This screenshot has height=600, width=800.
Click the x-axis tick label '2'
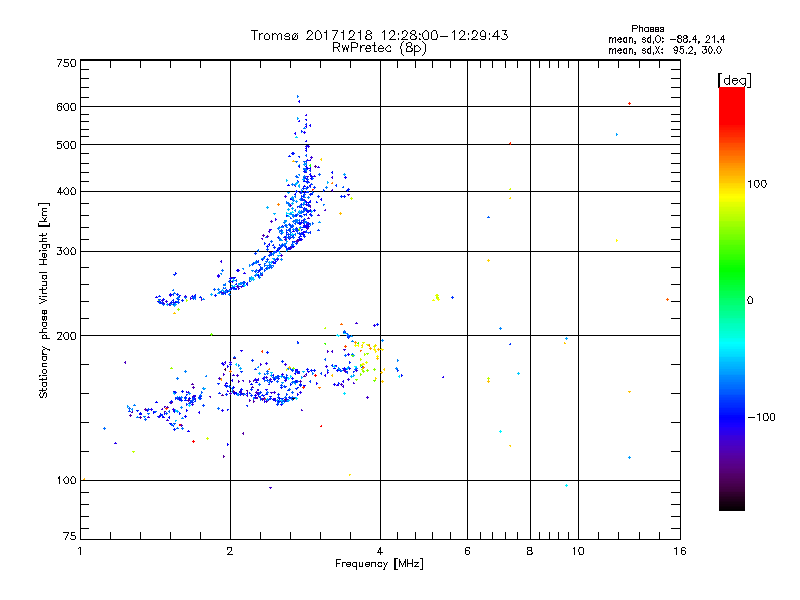pos(230,551)
